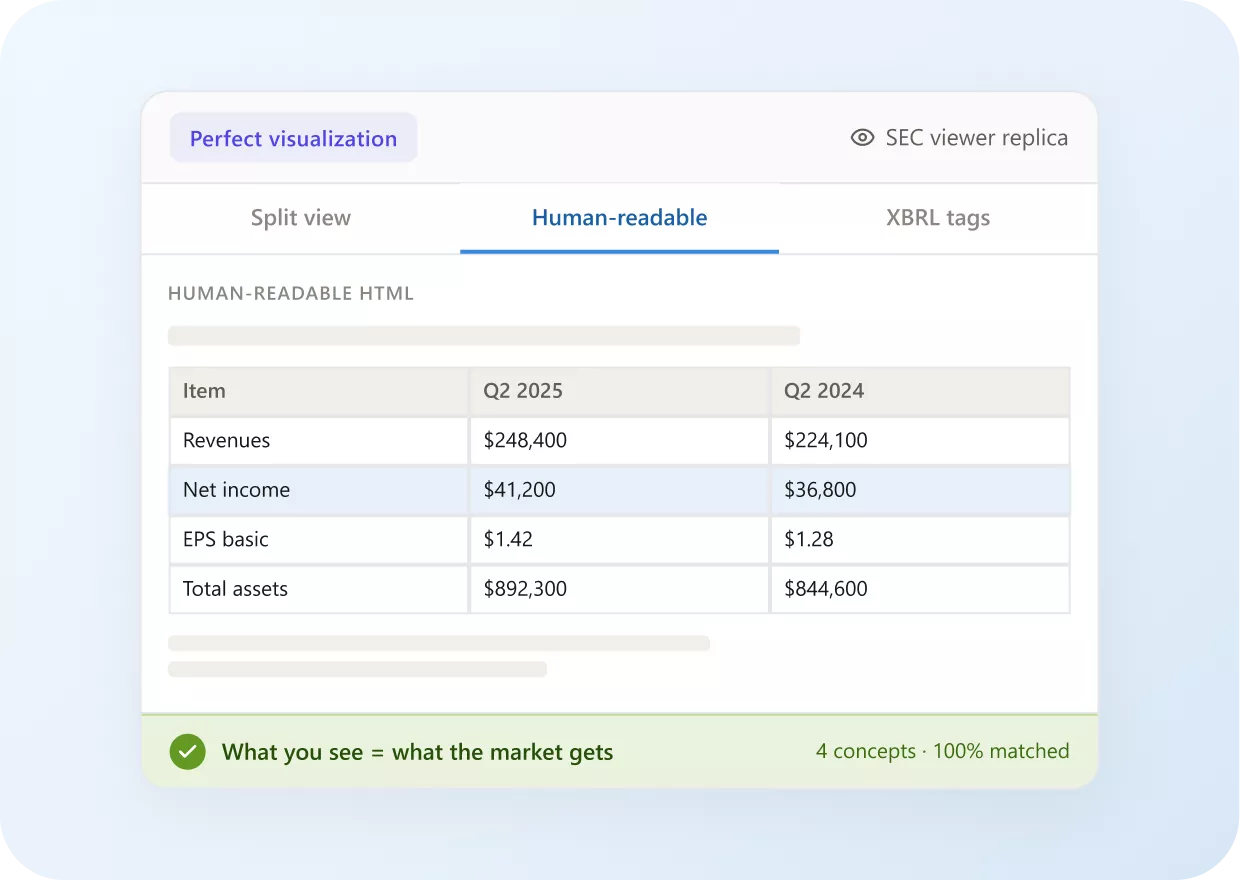1240x880 pixels.
Task: Switch to the Split view tab
Action: click(301, 218)
